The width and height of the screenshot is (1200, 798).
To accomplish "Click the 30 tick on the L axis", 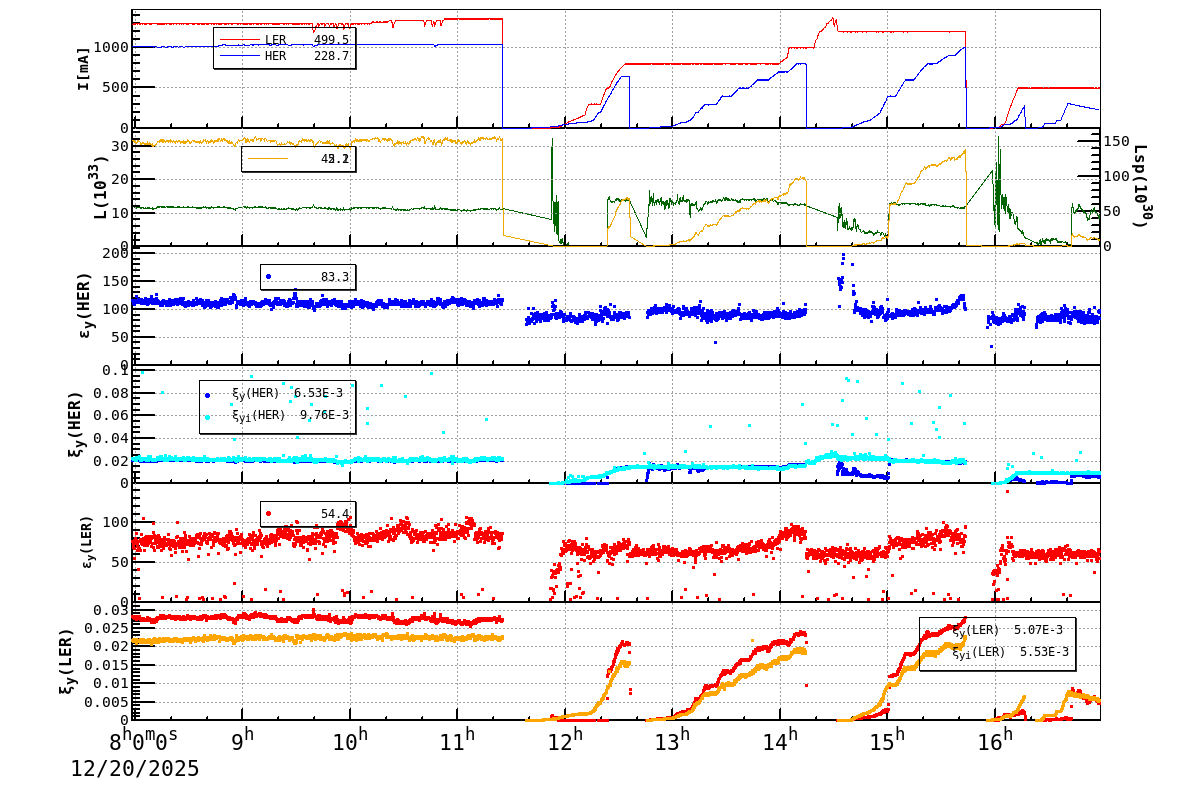I will click(119, 146).
